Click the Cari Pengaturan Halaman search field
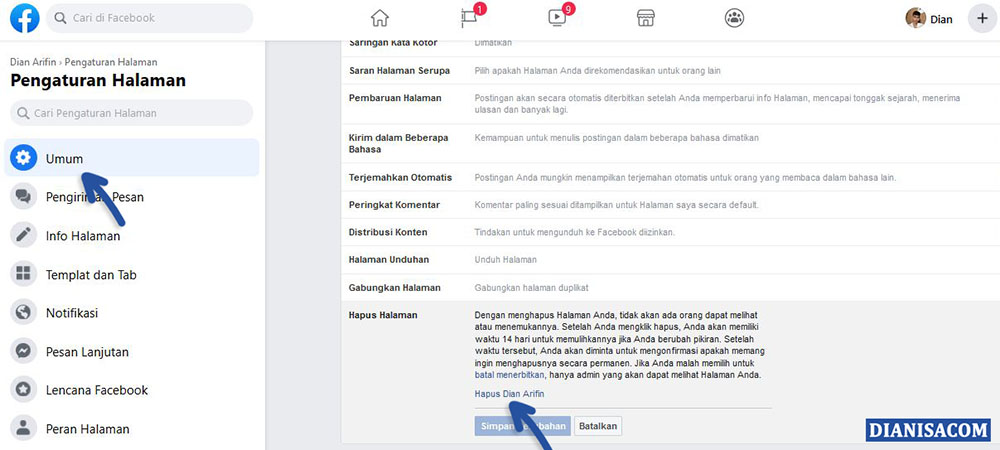 [x=131, y=113]
